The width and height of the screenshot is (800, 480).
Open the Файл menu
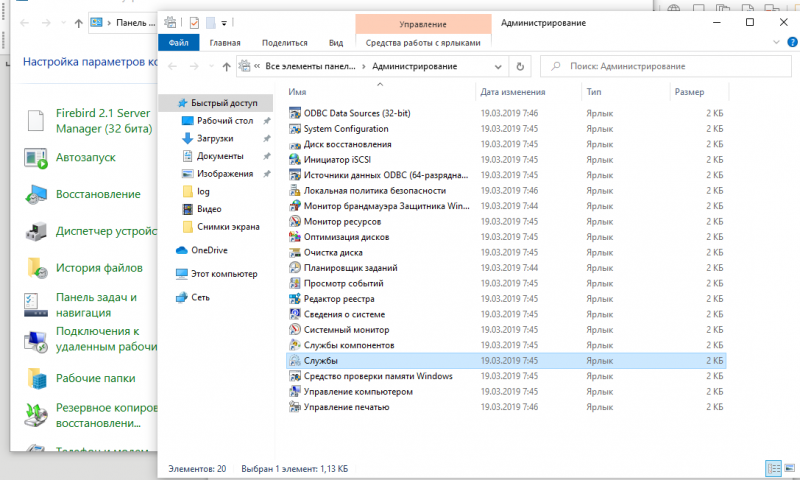[x=179, y=43]
